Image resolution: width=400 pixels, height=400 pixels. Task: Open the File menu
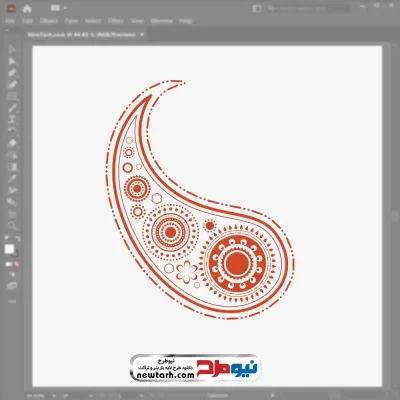(x=10, y=21)
